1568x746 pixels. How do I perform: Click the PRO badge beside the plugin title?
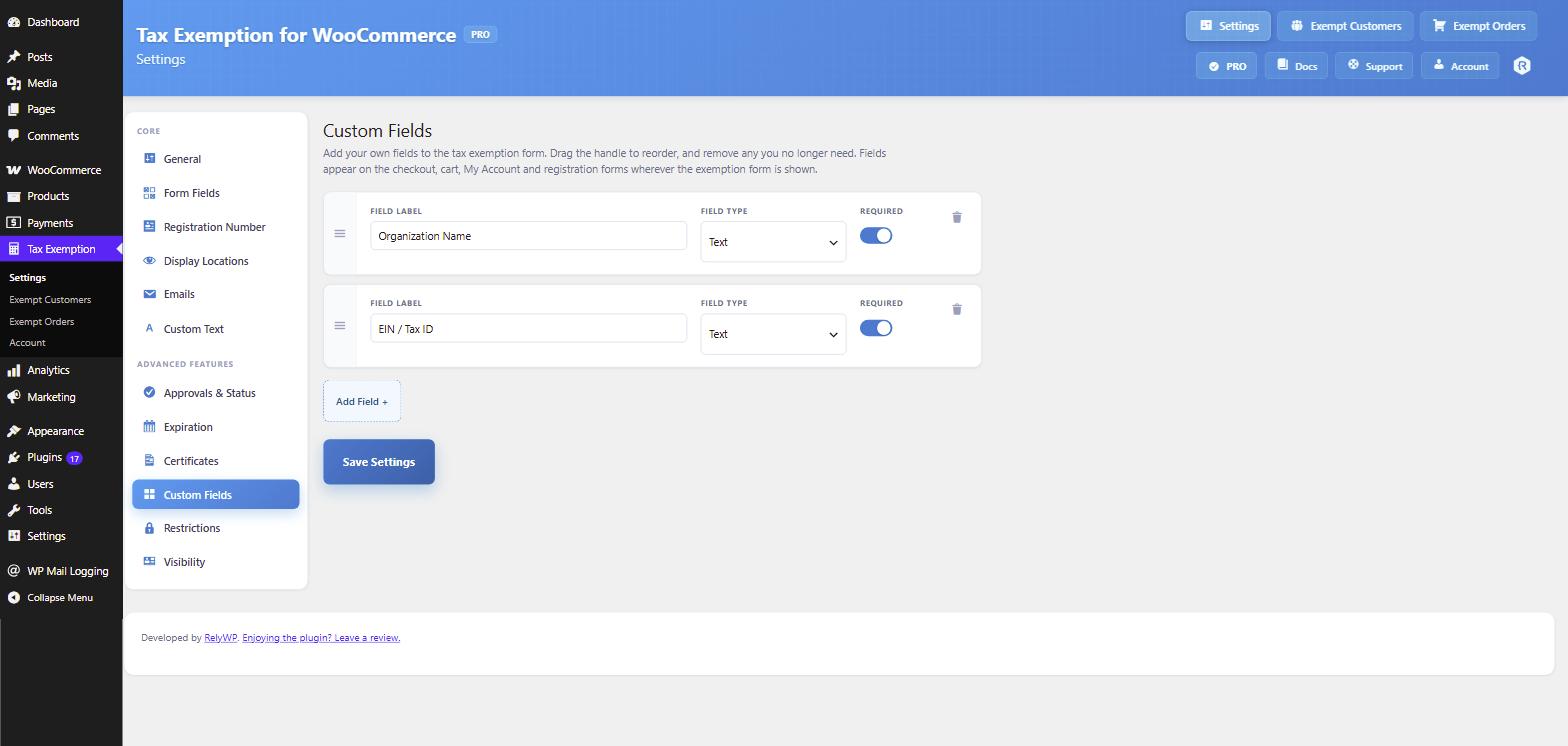pyautogui.click(x=481, y=34)
